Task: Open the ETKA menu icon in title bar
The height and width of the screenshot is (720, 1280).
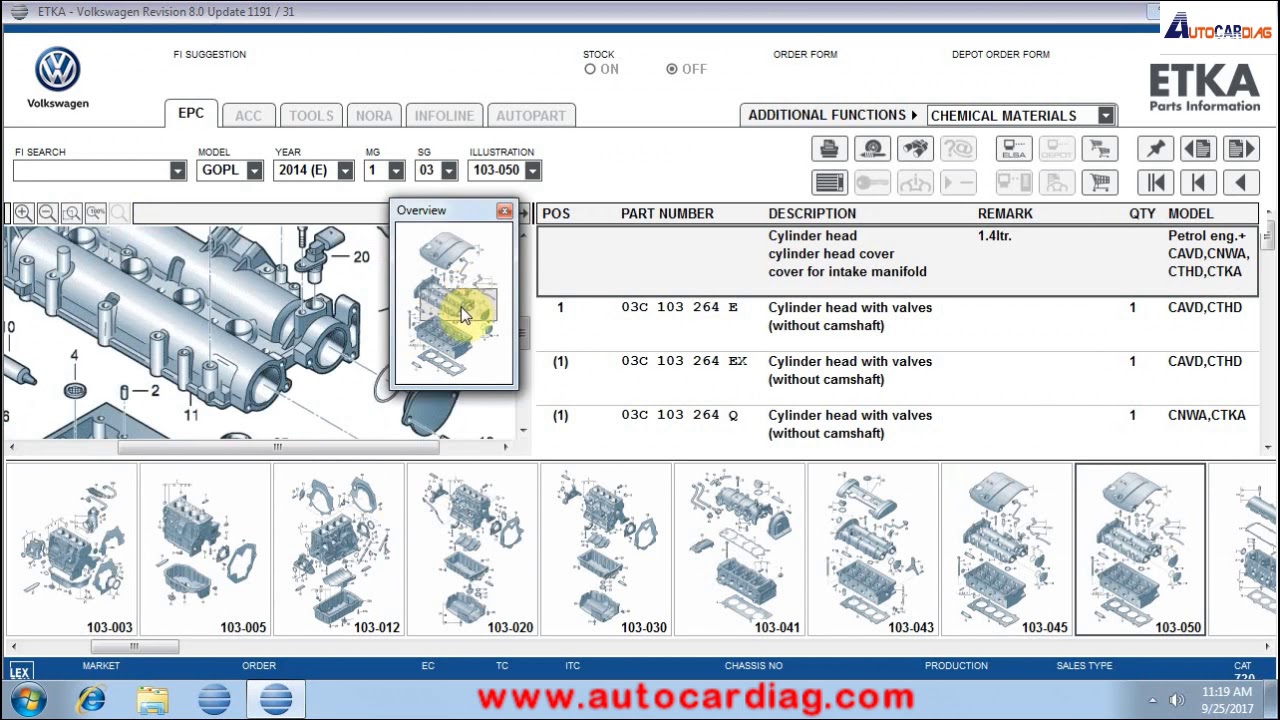Action: [19, 12]
